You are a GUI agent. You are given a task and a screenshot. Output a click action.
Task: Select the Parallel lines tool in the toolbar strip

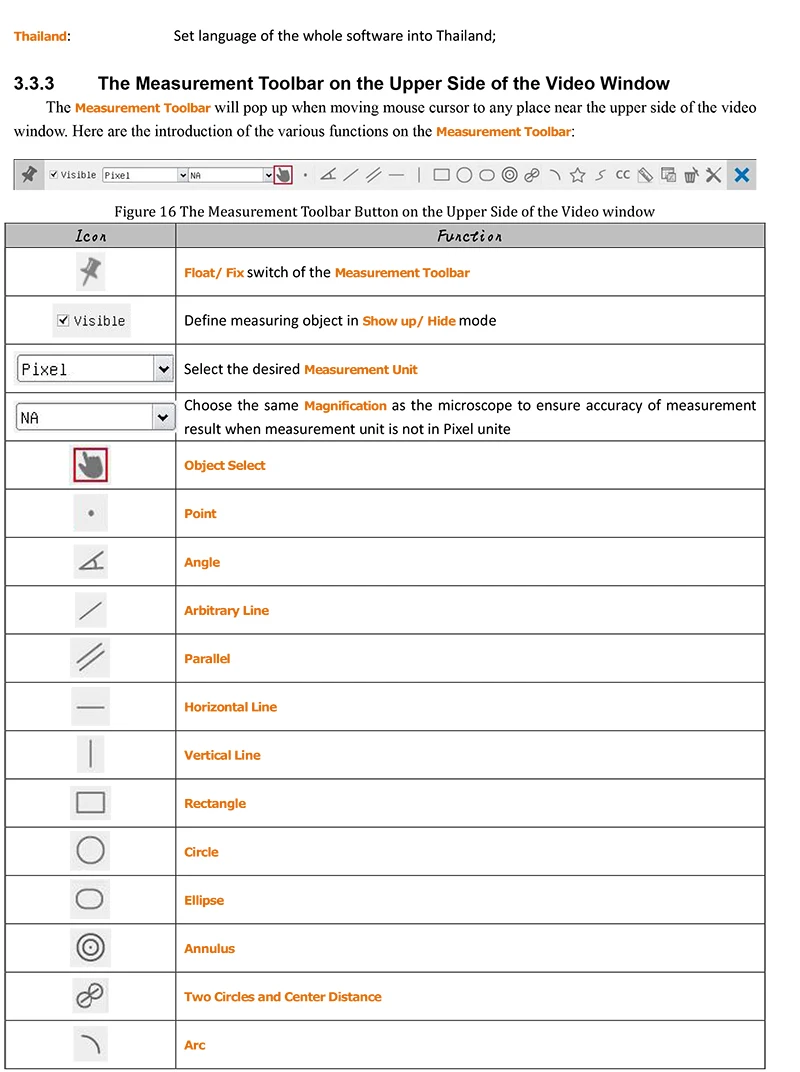[x=373, y=175]
